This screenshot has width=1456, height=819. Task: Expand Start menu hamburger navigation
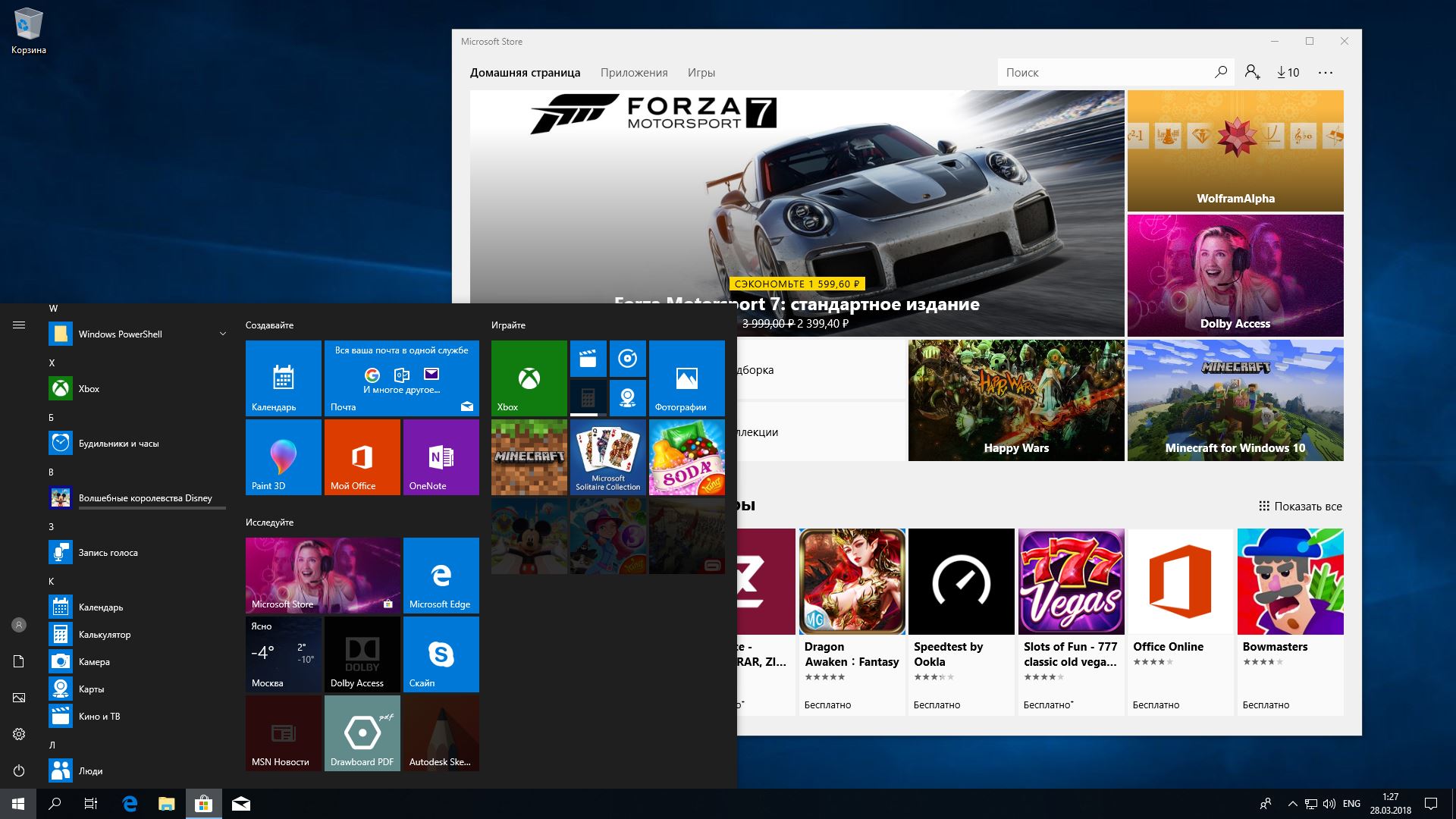click(19, 325)
